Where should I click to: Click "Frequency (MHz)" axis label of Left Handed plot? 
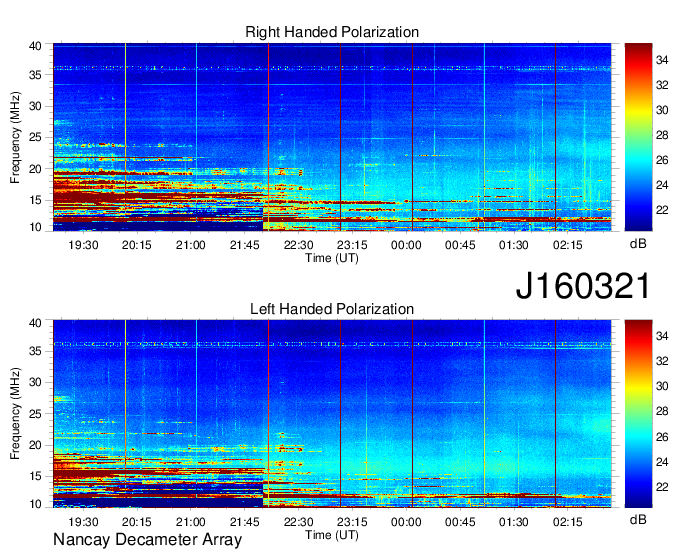click(x=15, y=414)
